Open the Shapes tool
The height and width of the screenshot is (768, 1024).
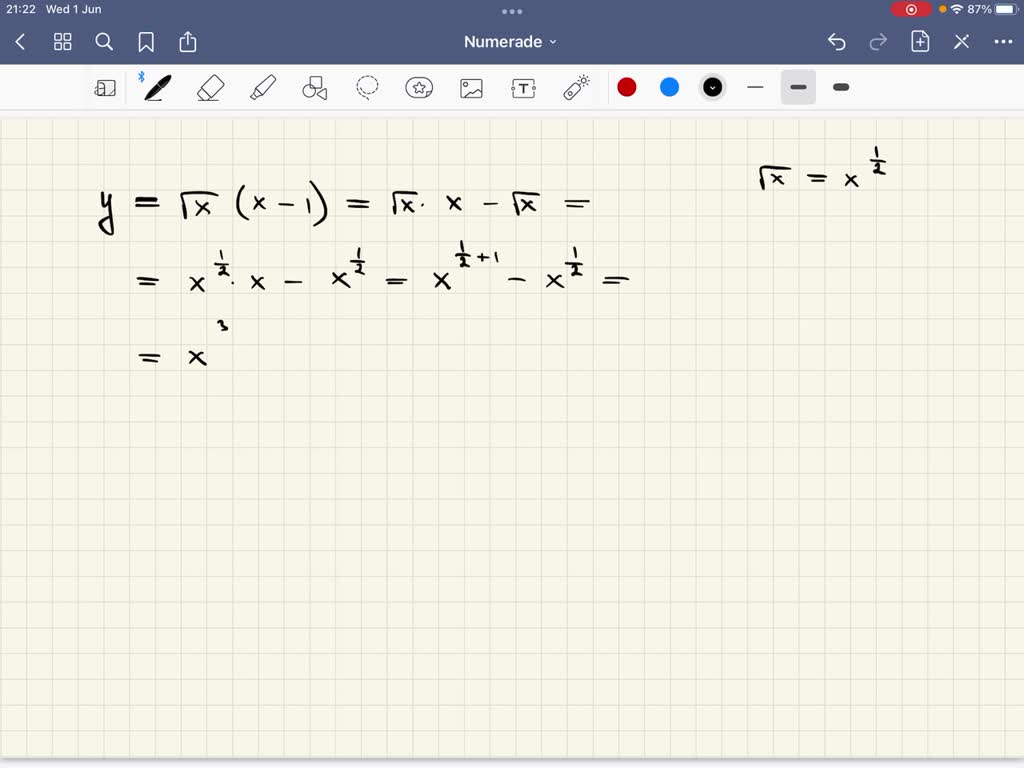314,87
